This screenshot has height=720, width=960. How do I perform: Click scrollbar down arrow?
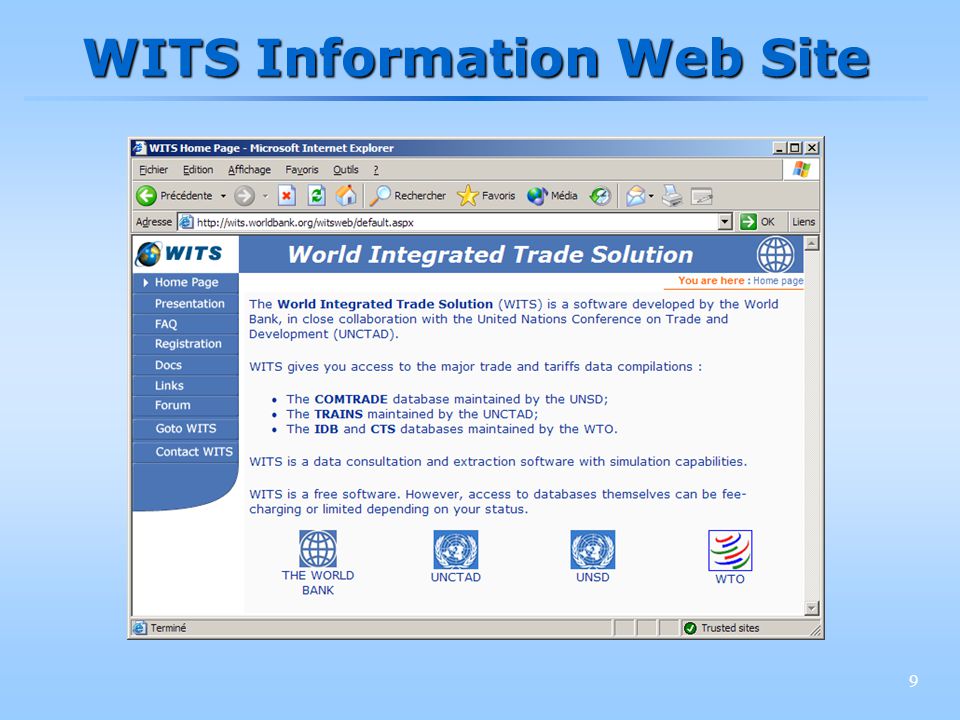click(x=811, y=608)
